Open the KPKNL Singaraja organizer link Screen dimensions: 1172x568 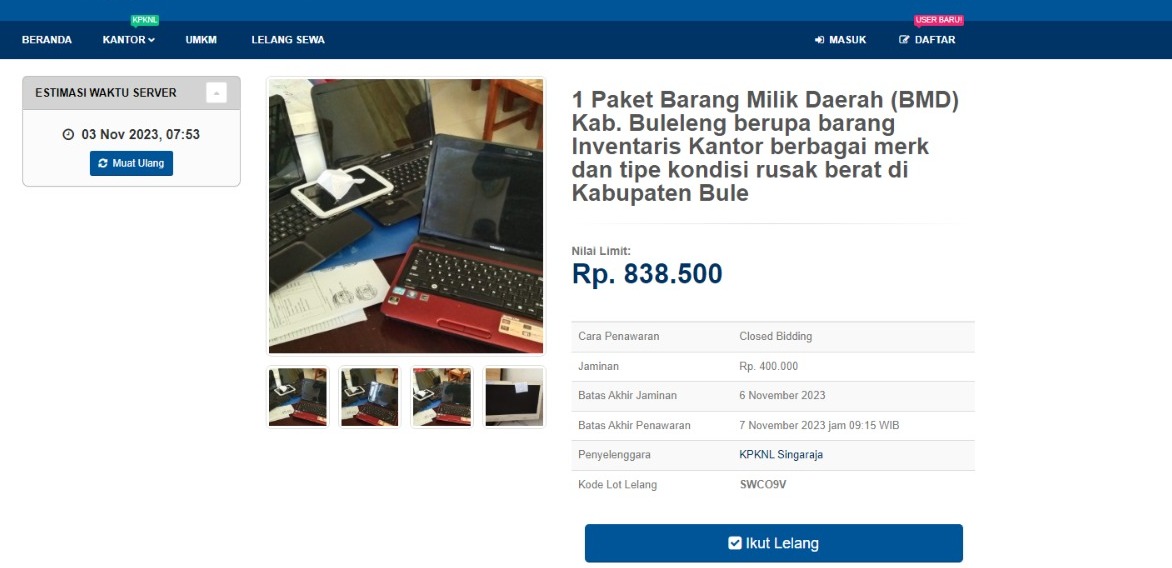click(781, 454)
